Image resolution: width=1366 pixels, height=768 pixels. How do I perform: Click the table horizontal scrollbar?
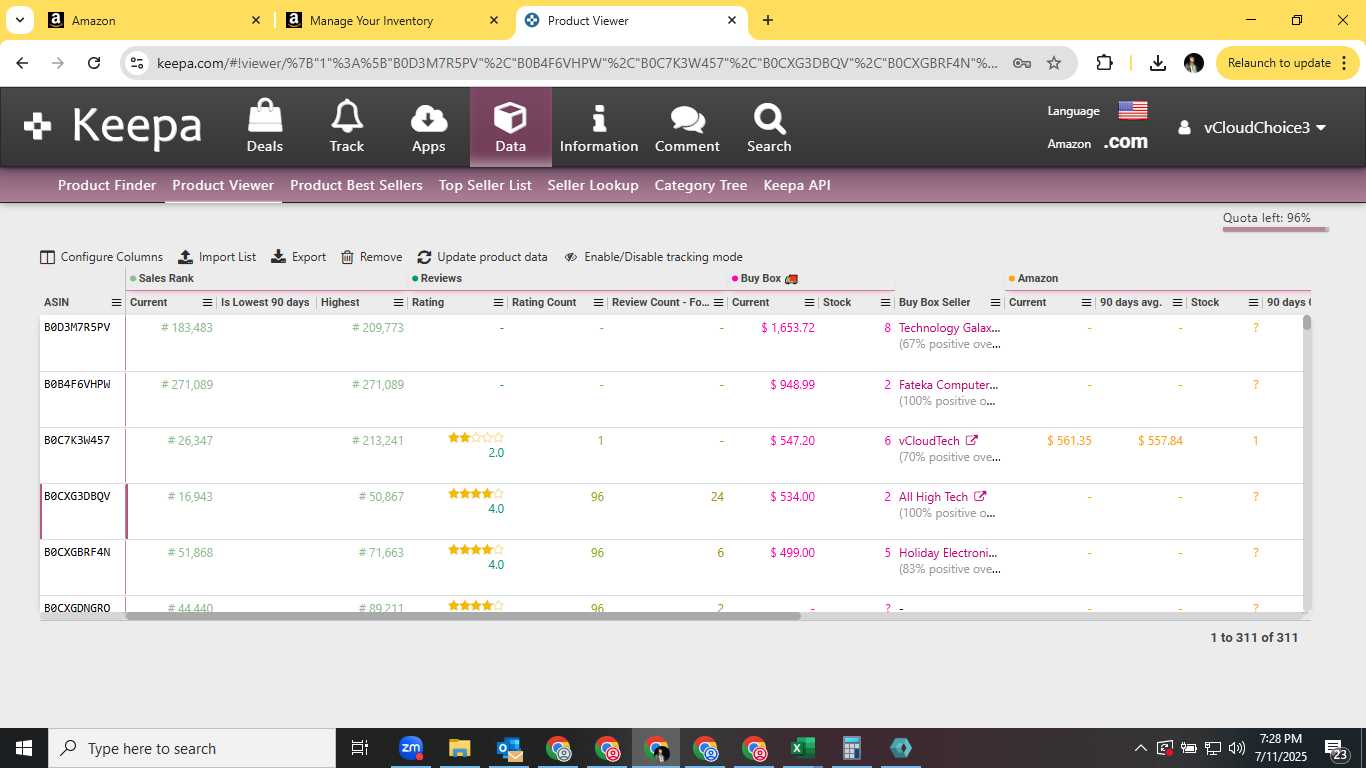463,616
